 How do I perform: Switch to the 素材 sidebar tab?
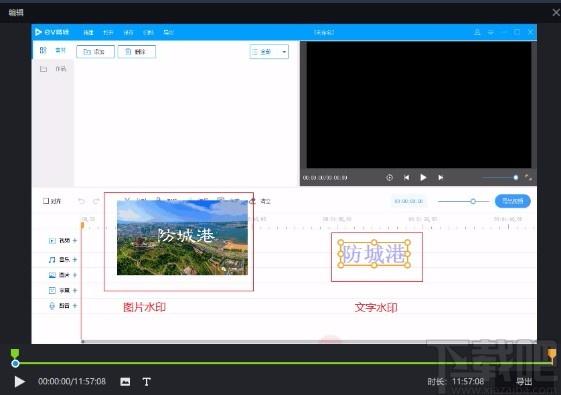(x=53, y=50)
